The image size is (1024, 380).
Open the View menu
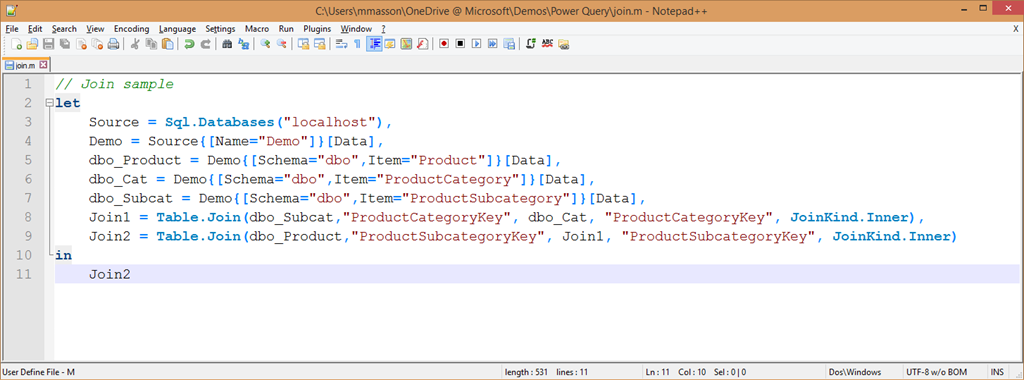tap(95, 29)
